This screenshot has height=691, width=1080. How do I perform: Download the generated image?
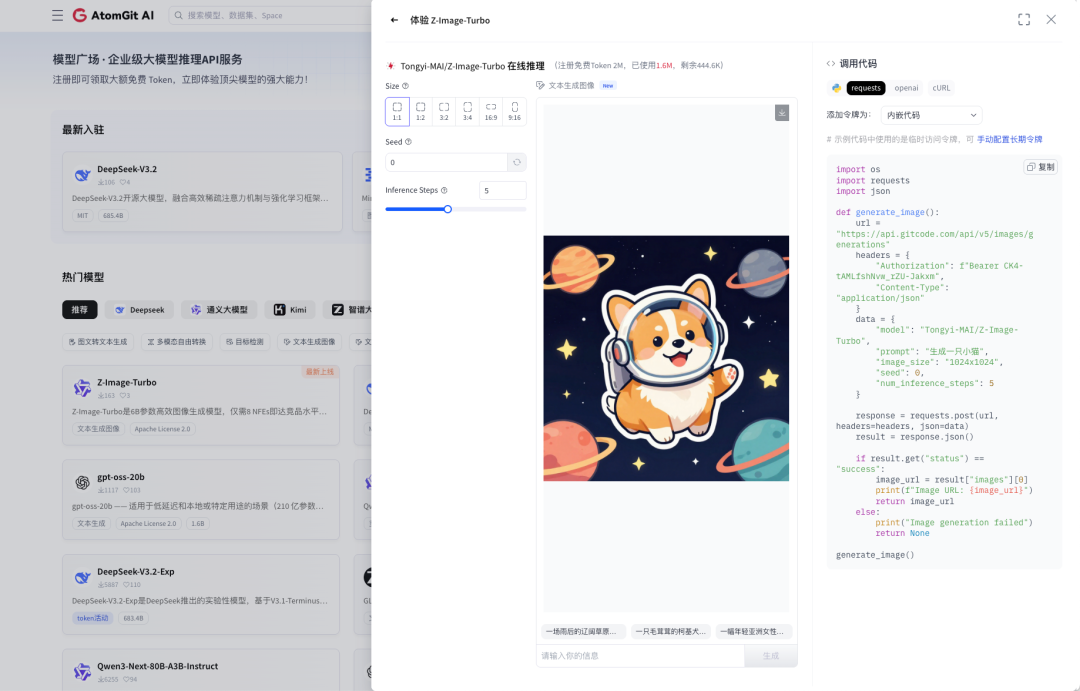pos(781,112)
